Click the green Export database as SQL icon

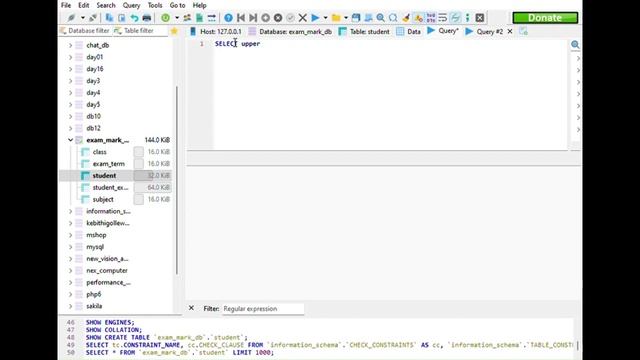(199, 18)
